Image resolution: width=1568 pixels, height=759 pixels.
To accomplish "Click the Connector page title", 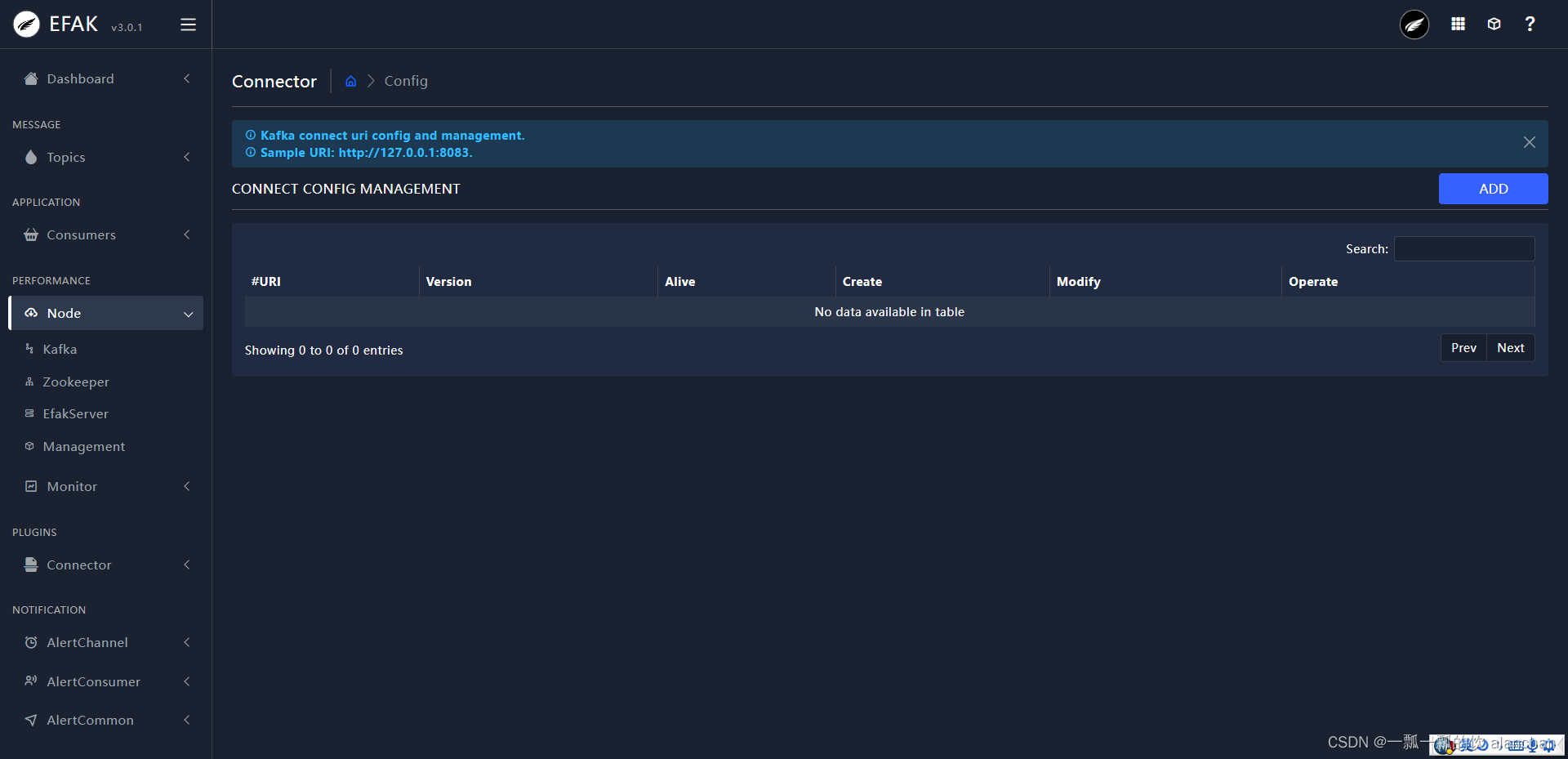I will click(x=274, y=82).
